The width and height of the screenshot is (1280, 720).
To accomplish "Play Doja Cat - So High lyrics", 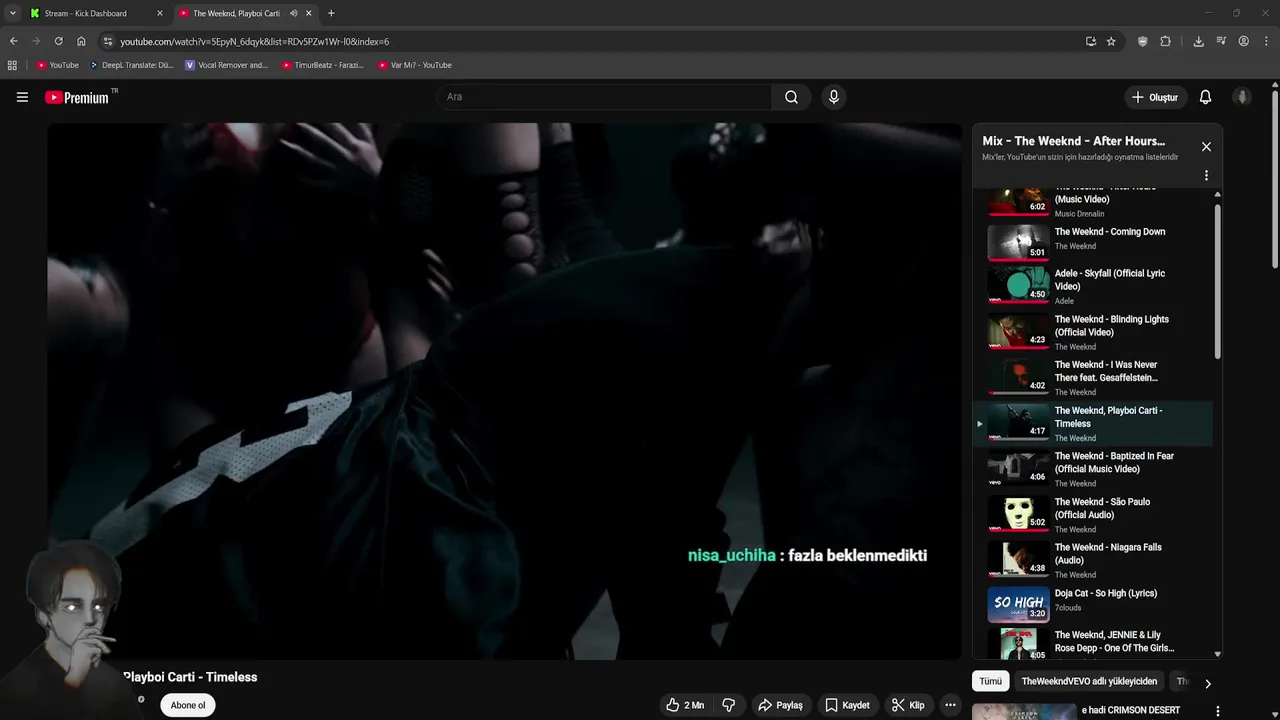I will pyautogui.click(x=1095, y=604).
